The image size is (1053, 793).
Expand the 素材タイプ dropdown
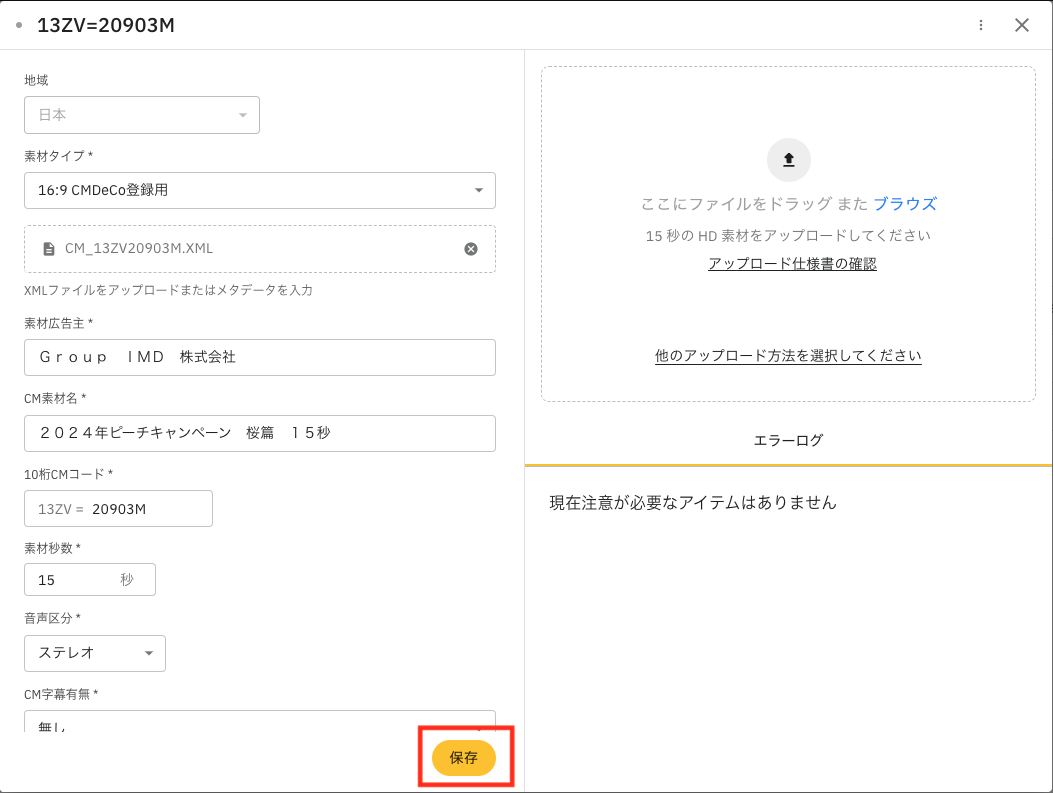259,190
